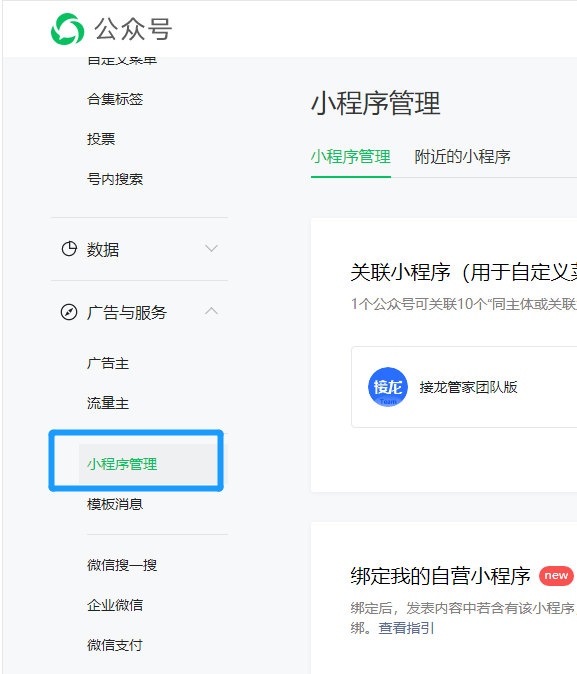
Task: Expand the 数据 section chevron
Action: tap(211, 248)
